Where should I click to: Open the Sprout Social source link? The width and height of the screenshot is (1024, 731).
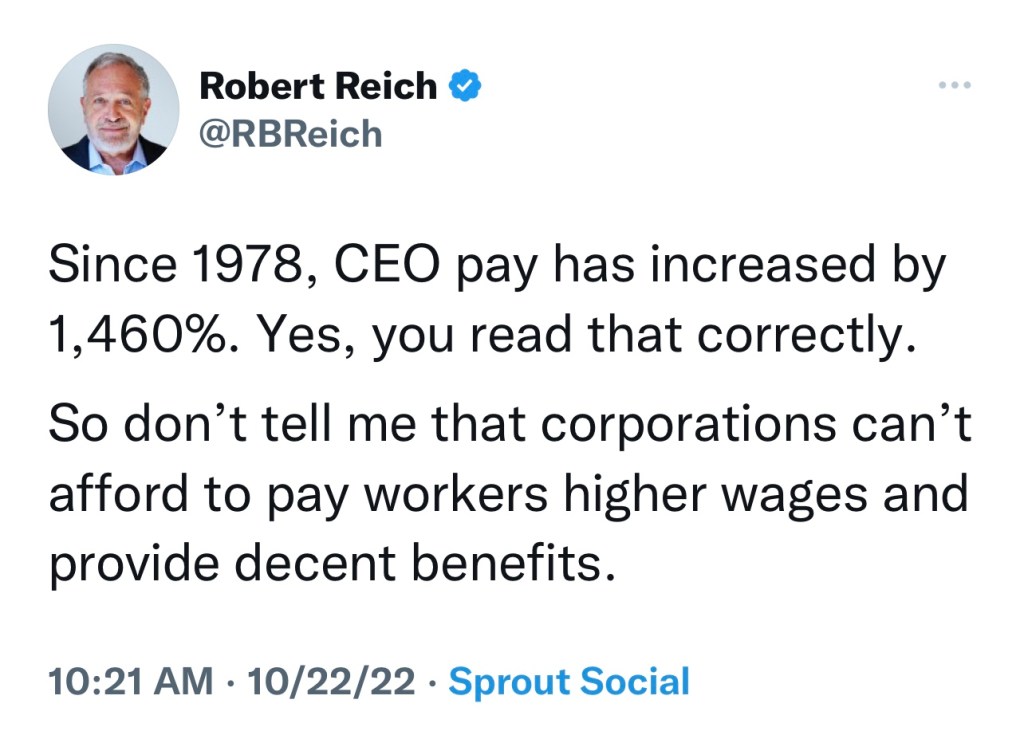pos(569,682)
